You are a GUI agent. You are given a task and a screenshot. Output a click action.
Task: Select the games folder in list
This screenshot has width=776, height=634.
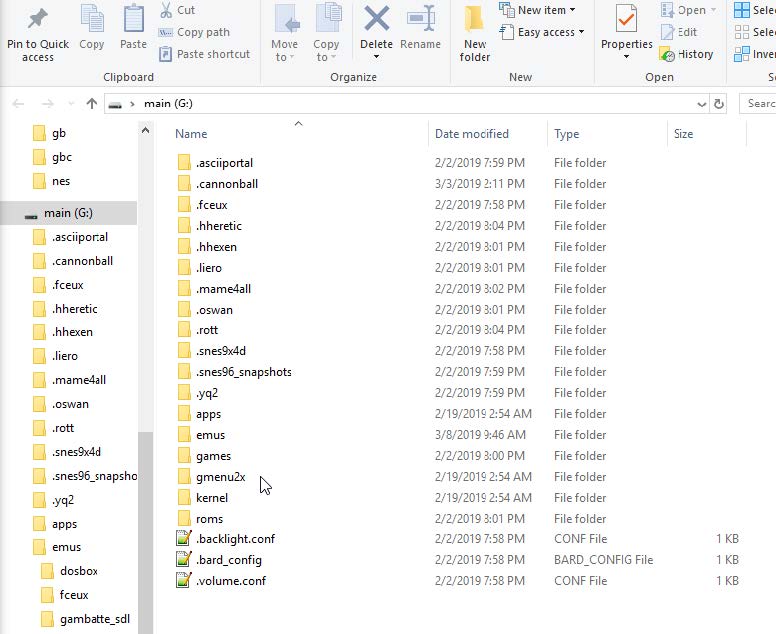click(x=213, y=456)
